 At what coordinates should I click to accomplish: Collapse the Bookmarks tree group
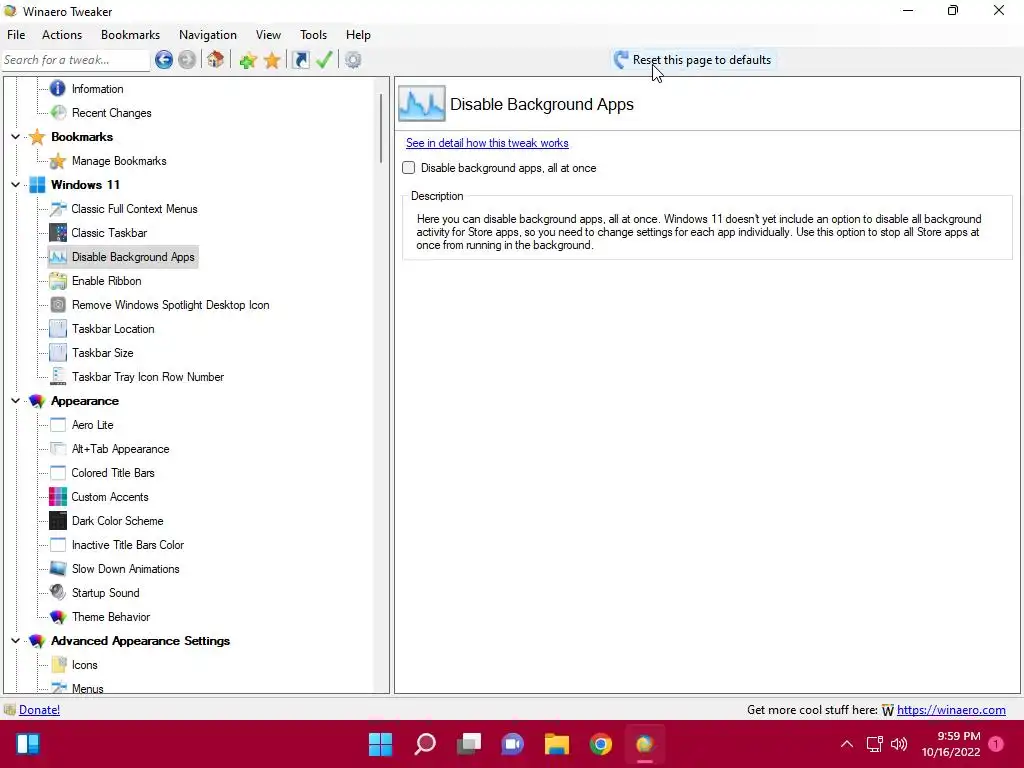click(15, 136)
